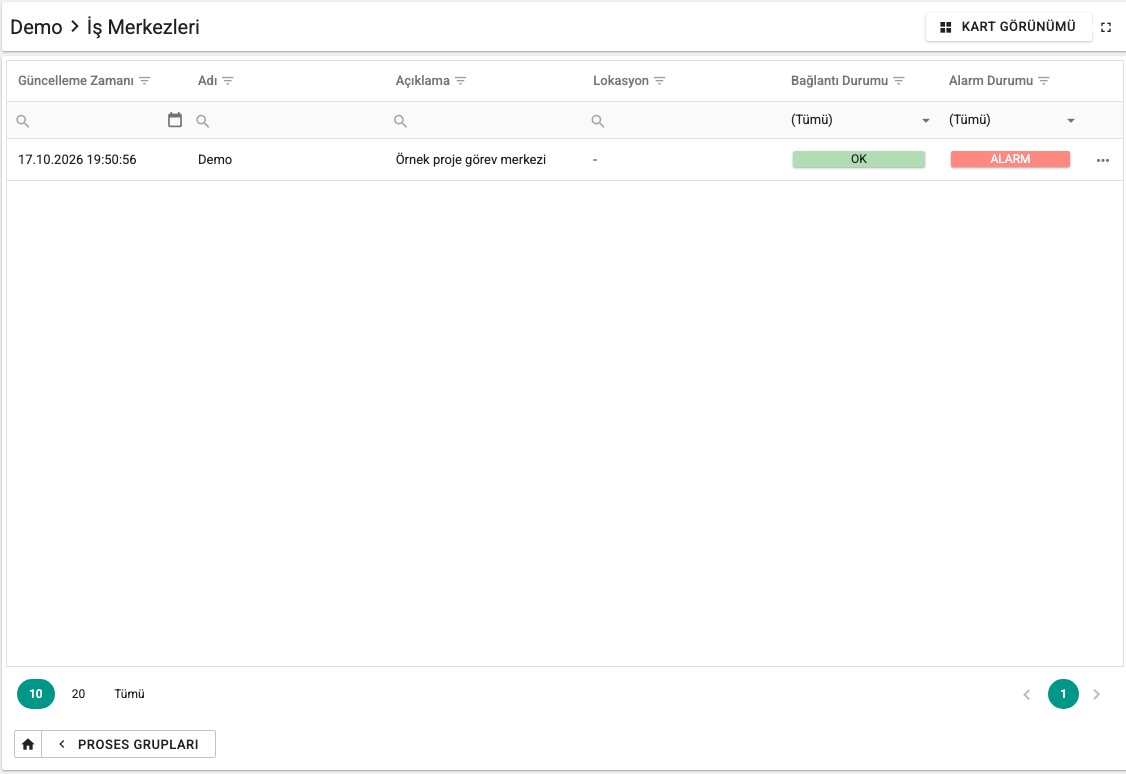Click Demo in the breadcrumb
Screen dimensions: 1126x774
[36, 27]
